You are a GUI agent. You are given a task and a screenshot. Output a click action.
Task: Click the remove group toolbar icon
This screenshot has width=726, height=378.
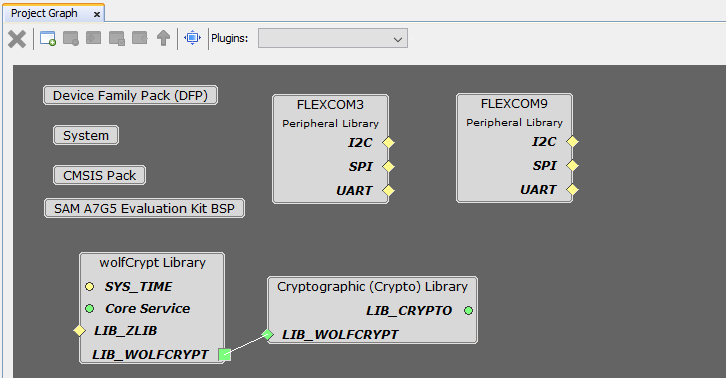click(71, 38)
